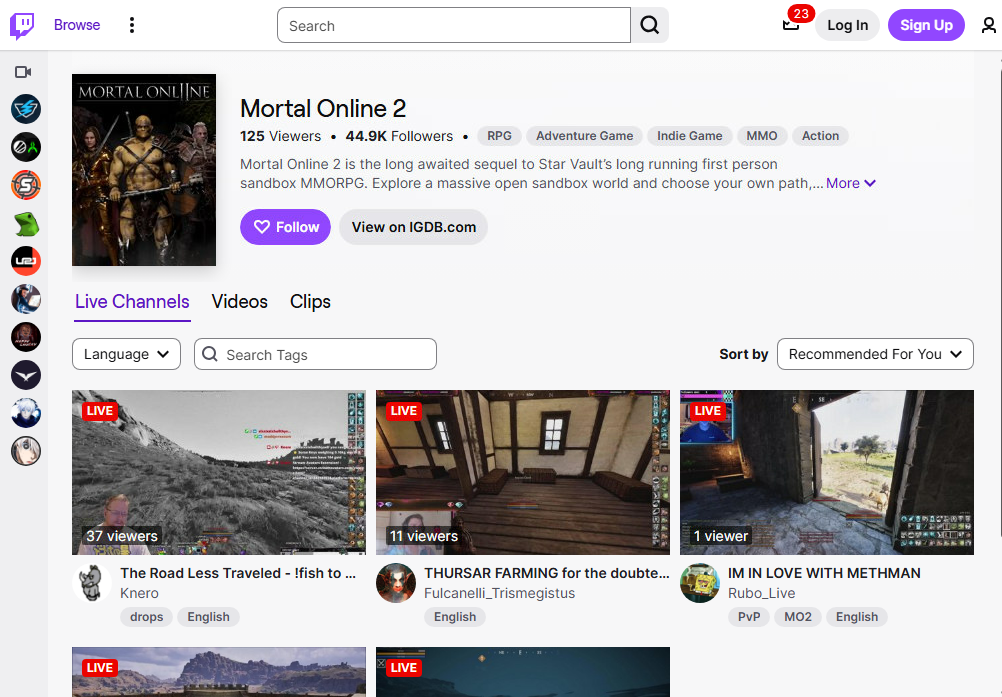Follow the Mortal Online 2 category
The image size is (1002, 697).
[285, 227]
